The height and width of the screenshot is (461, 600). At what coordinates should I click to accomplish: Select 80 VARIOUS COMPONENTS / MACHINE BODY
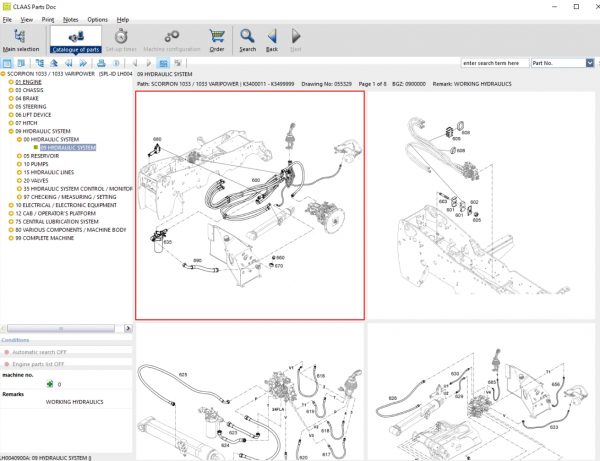pyautogui.click(x=70, y=230)
